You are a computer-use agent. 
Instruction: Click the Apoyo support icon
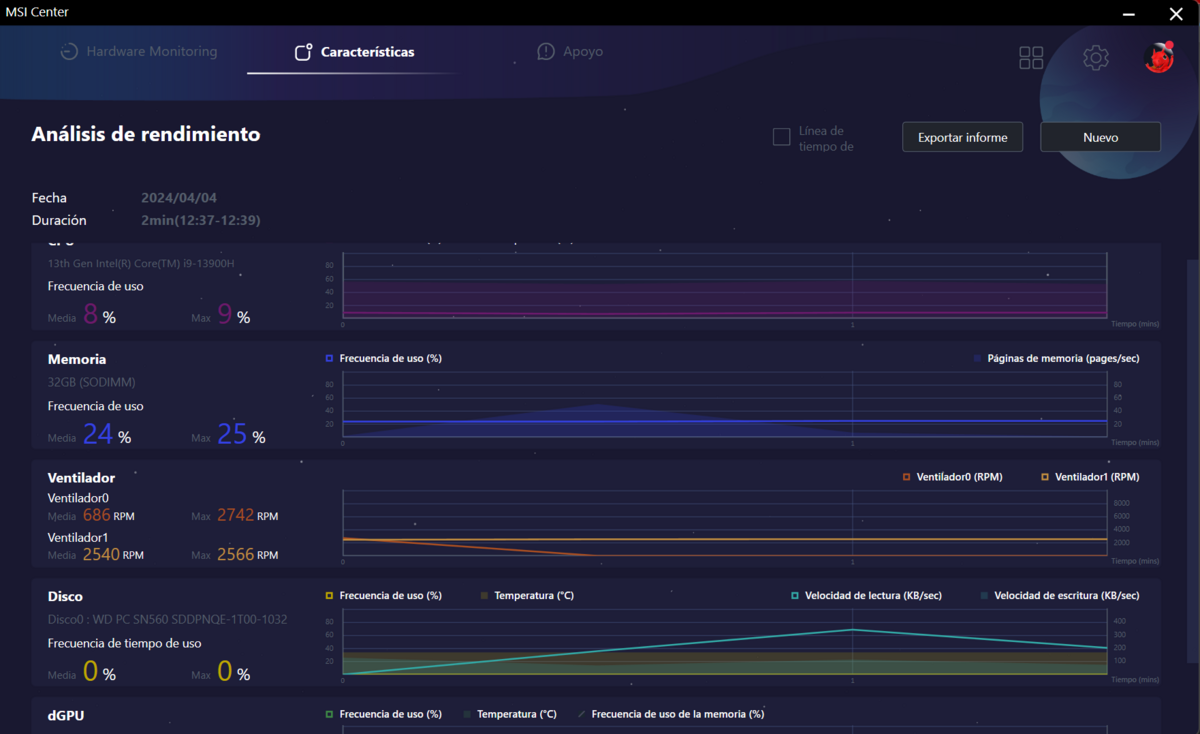click(x=546, y=52)
